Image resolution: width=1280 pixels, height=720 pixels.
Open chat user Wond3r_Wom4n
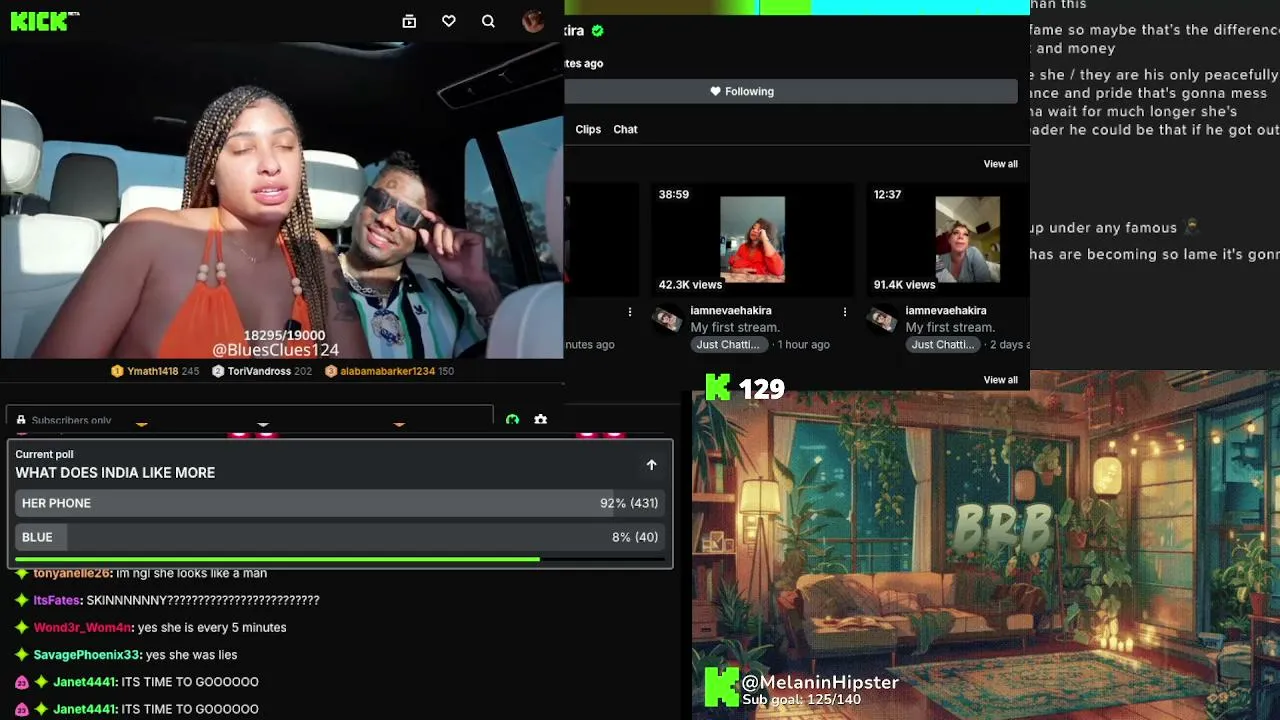pos(82,627)
